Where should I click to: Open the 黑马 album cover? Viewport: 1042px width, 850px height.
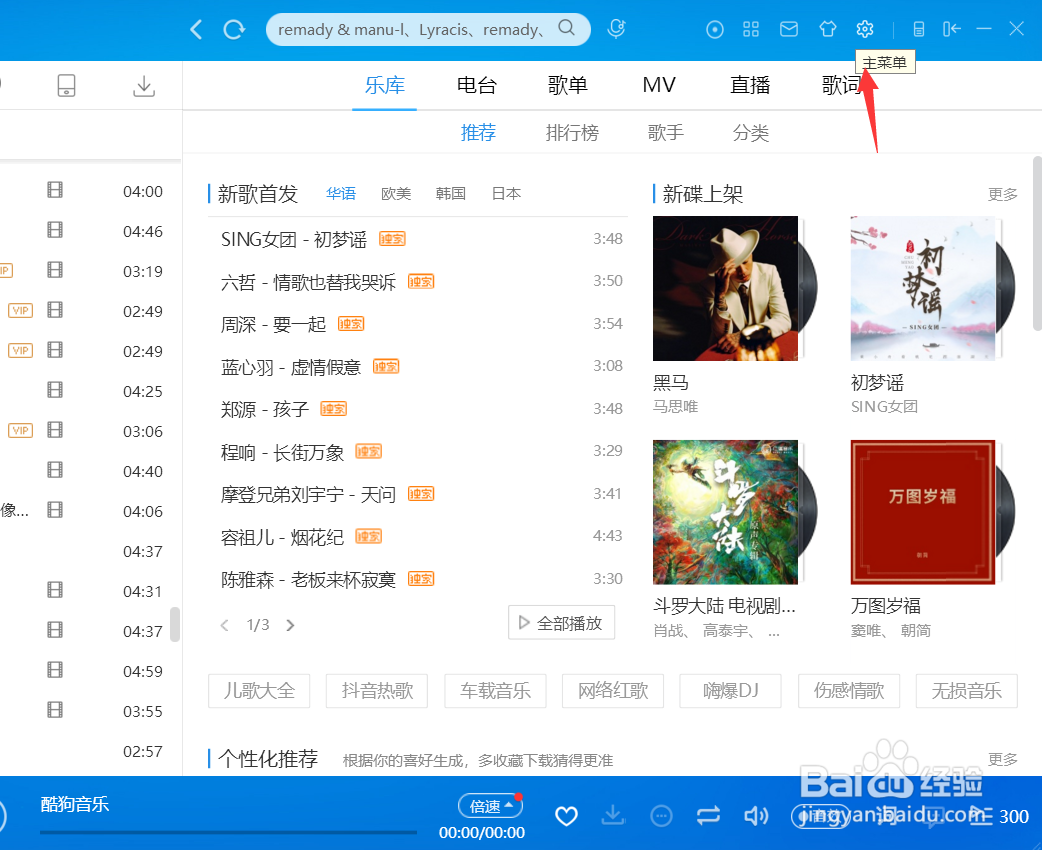(x=726, y=288)
